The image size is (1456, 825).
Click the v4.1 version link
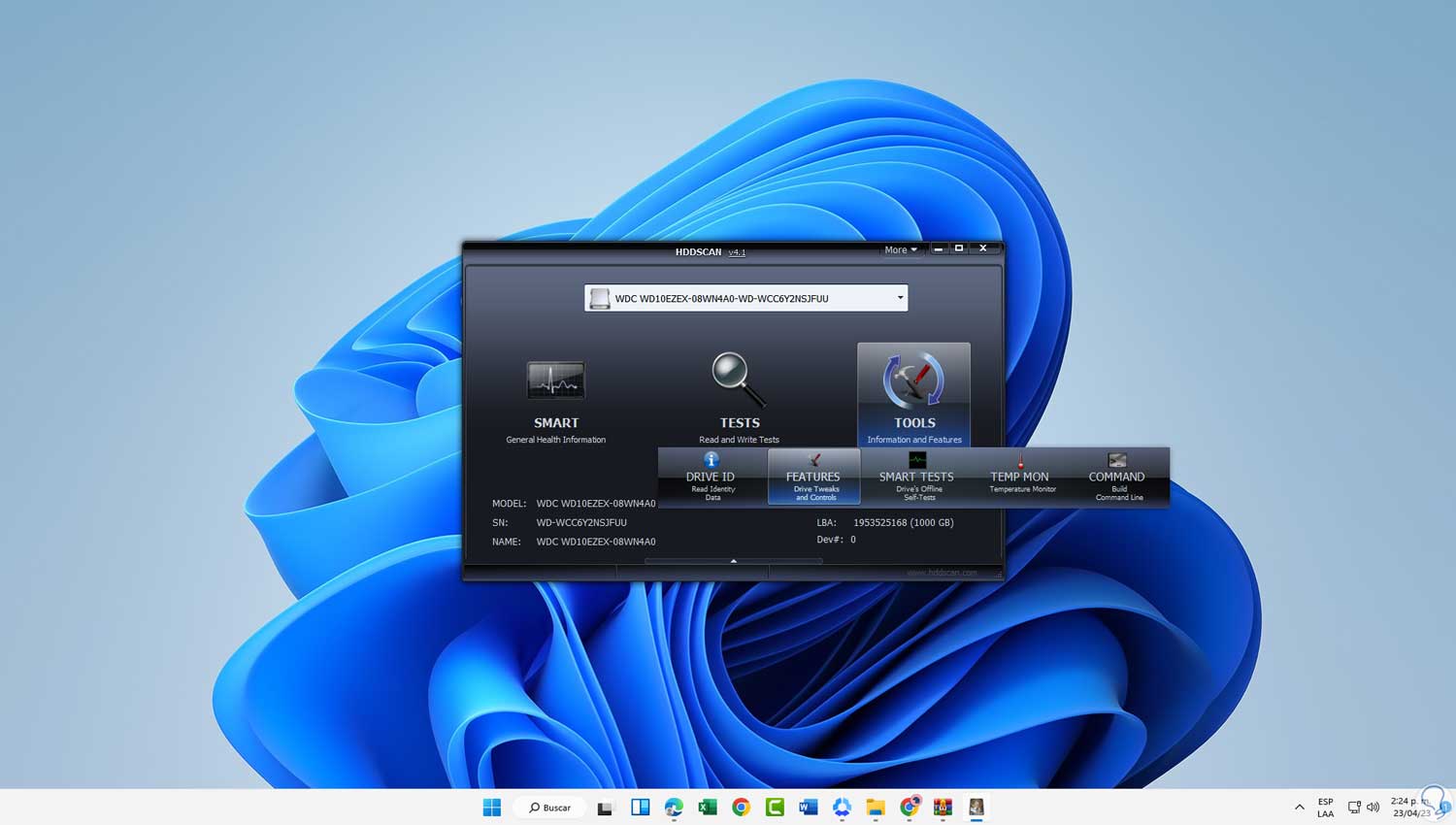(738, 252)
